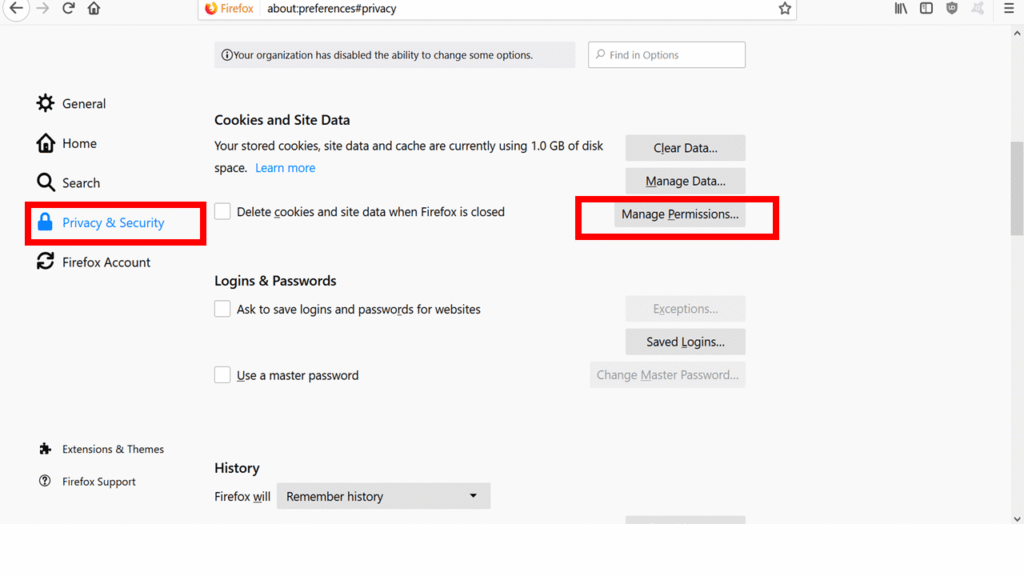This screenshot has width=1024, height=576.
Task: Switch to the Search preferences category
Action: (80, 183)
